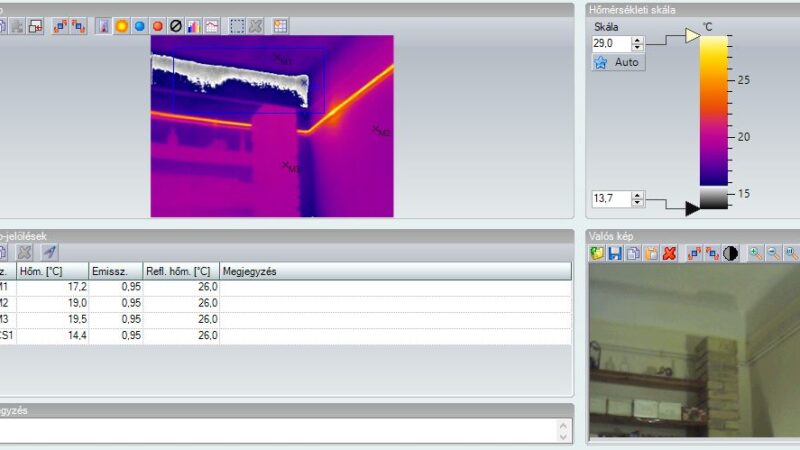The height and width of the screenshot is (450, 800).
Task: Zoom in on the real image with the plus magnifier
Action: click(x=755, y=254)
